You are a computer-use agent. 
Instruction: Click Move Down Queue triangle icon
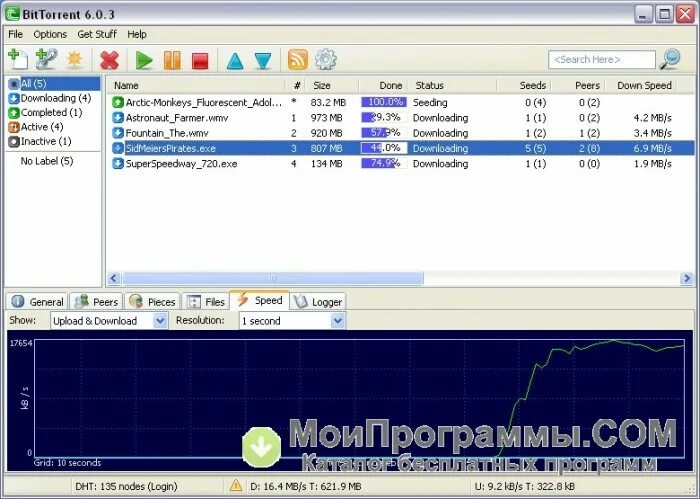coord(263,61)
